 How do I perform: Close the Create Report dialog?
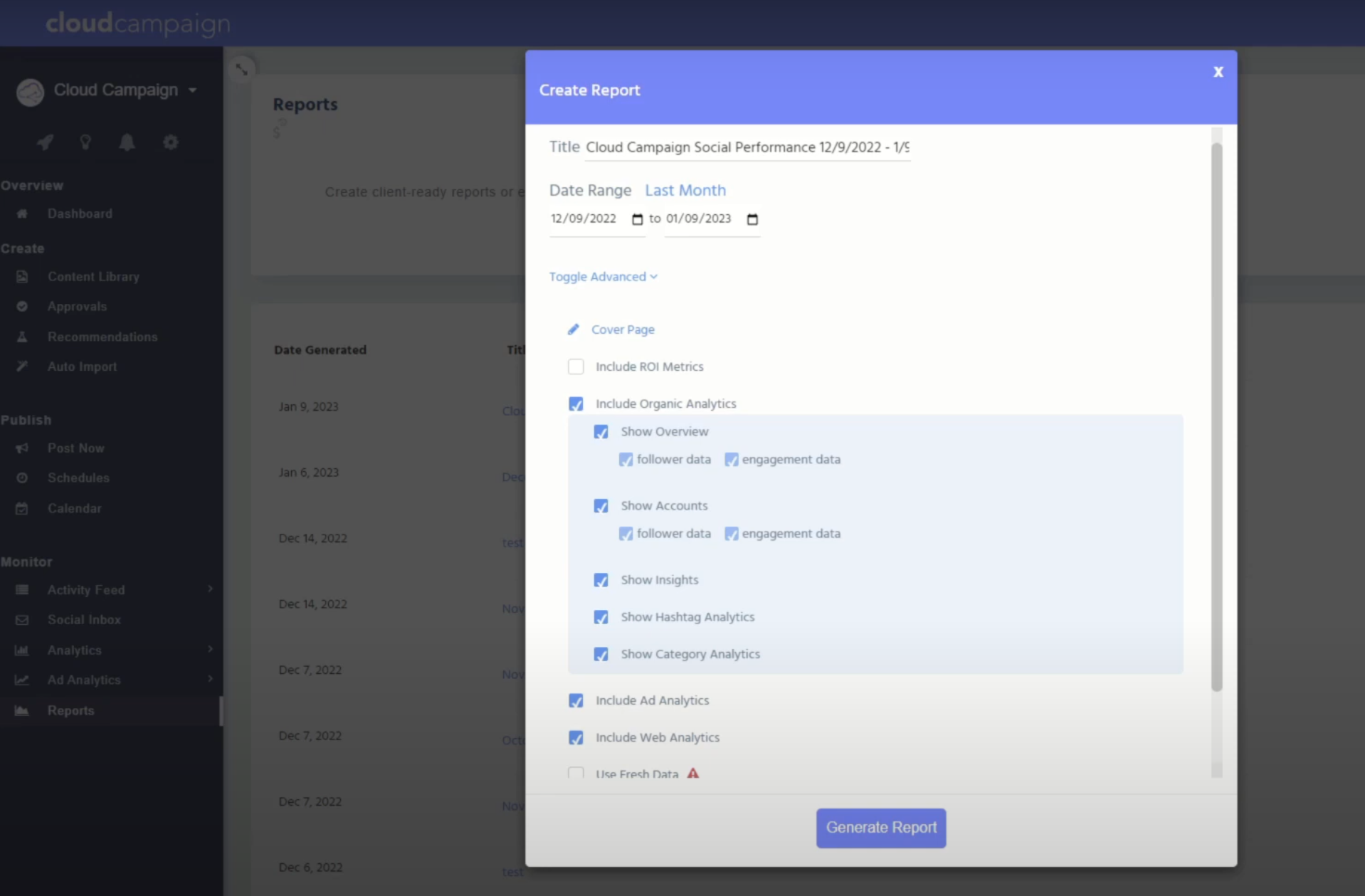pos(1218,72)
